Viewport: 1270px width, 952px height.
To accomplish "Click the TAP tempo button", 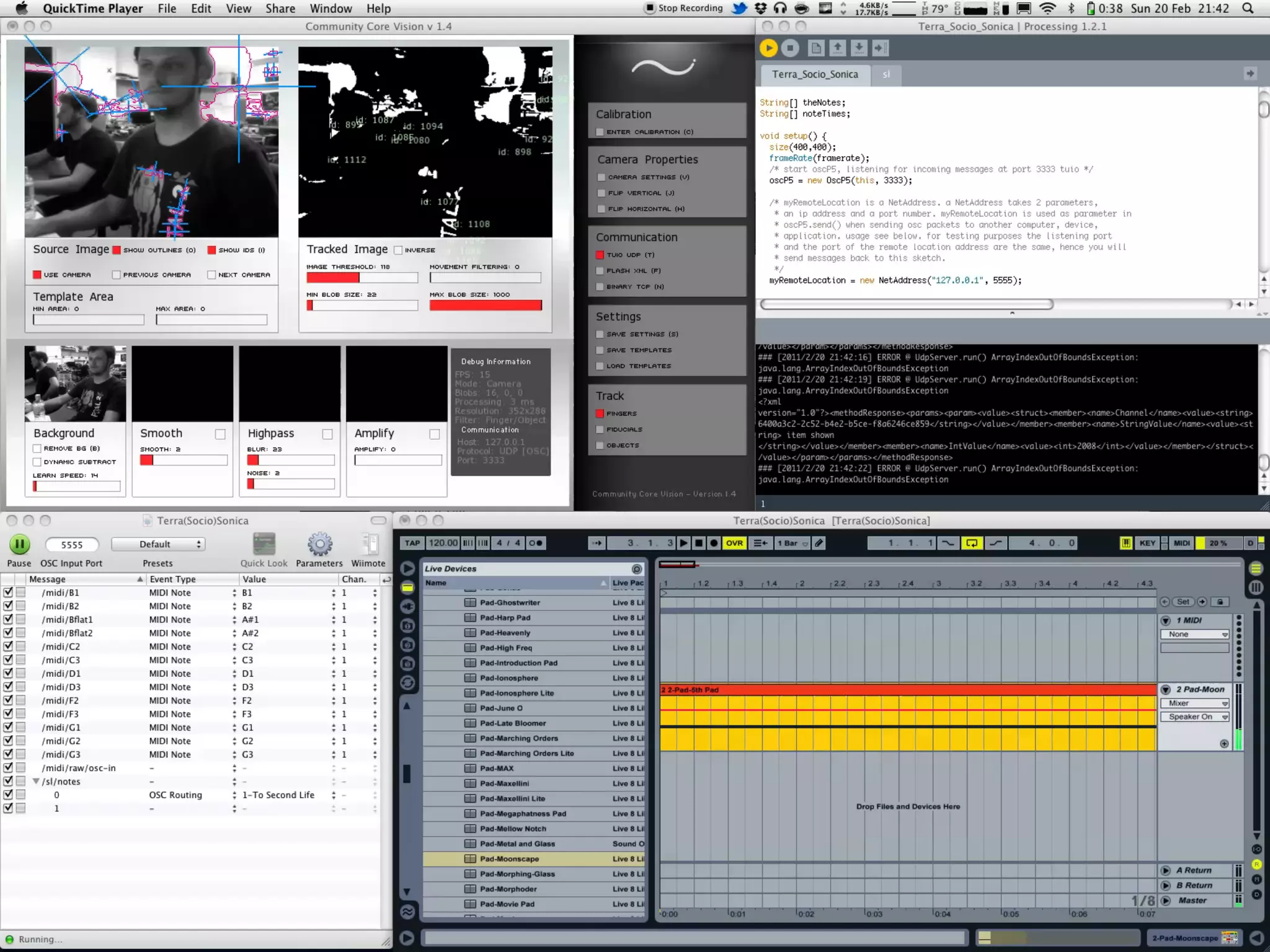I will 412,543.
